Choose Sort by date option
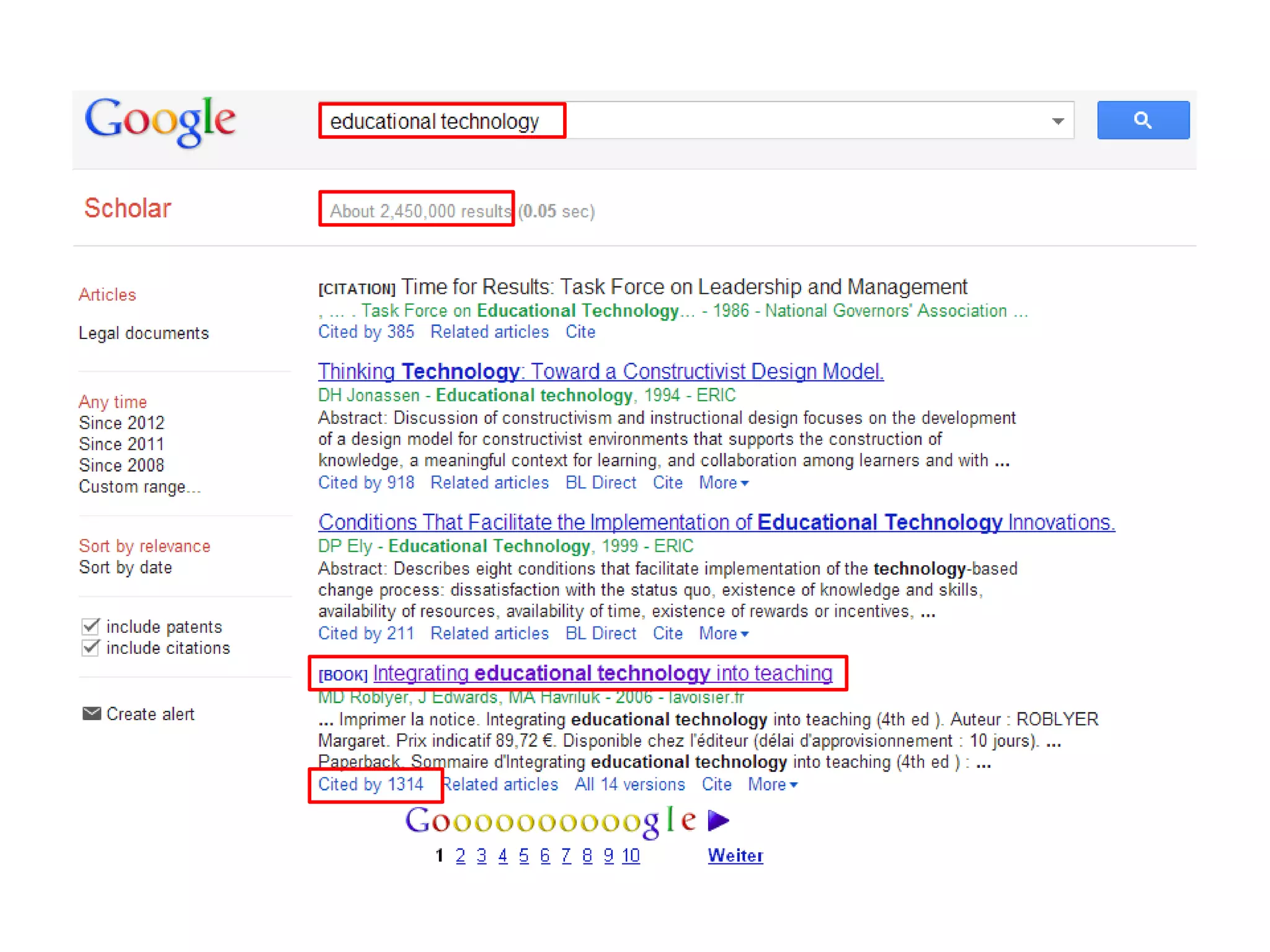The height and width of the screenshot is (952, 1270). (125, 567)
